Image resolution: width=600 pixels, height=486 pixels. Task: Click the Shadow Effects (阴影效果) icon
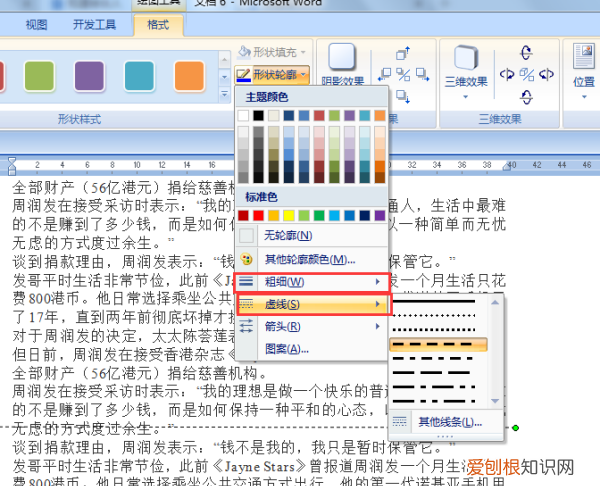(342, 57)
